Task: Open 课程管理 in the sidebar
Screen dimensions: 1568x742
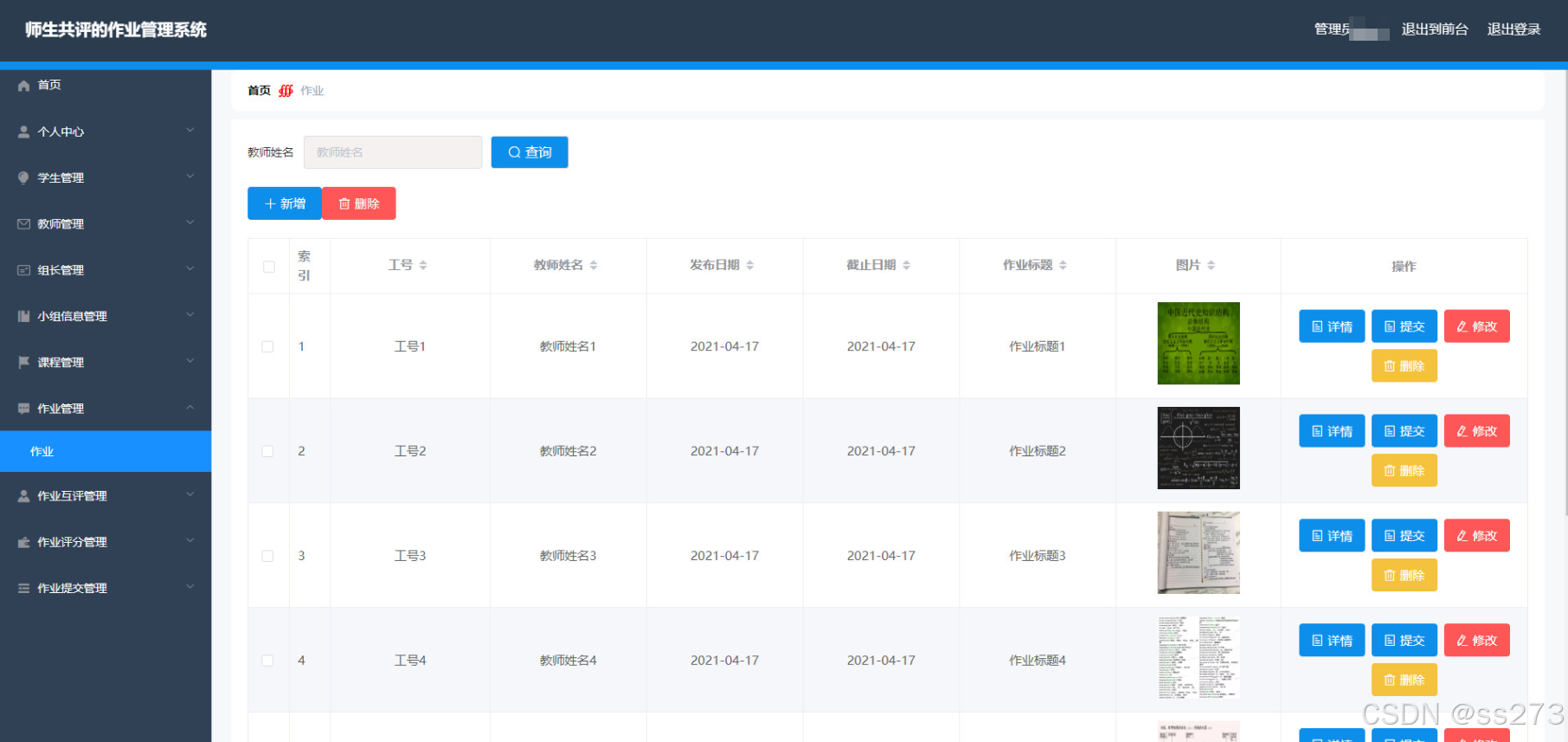Action: click(106, 362)
